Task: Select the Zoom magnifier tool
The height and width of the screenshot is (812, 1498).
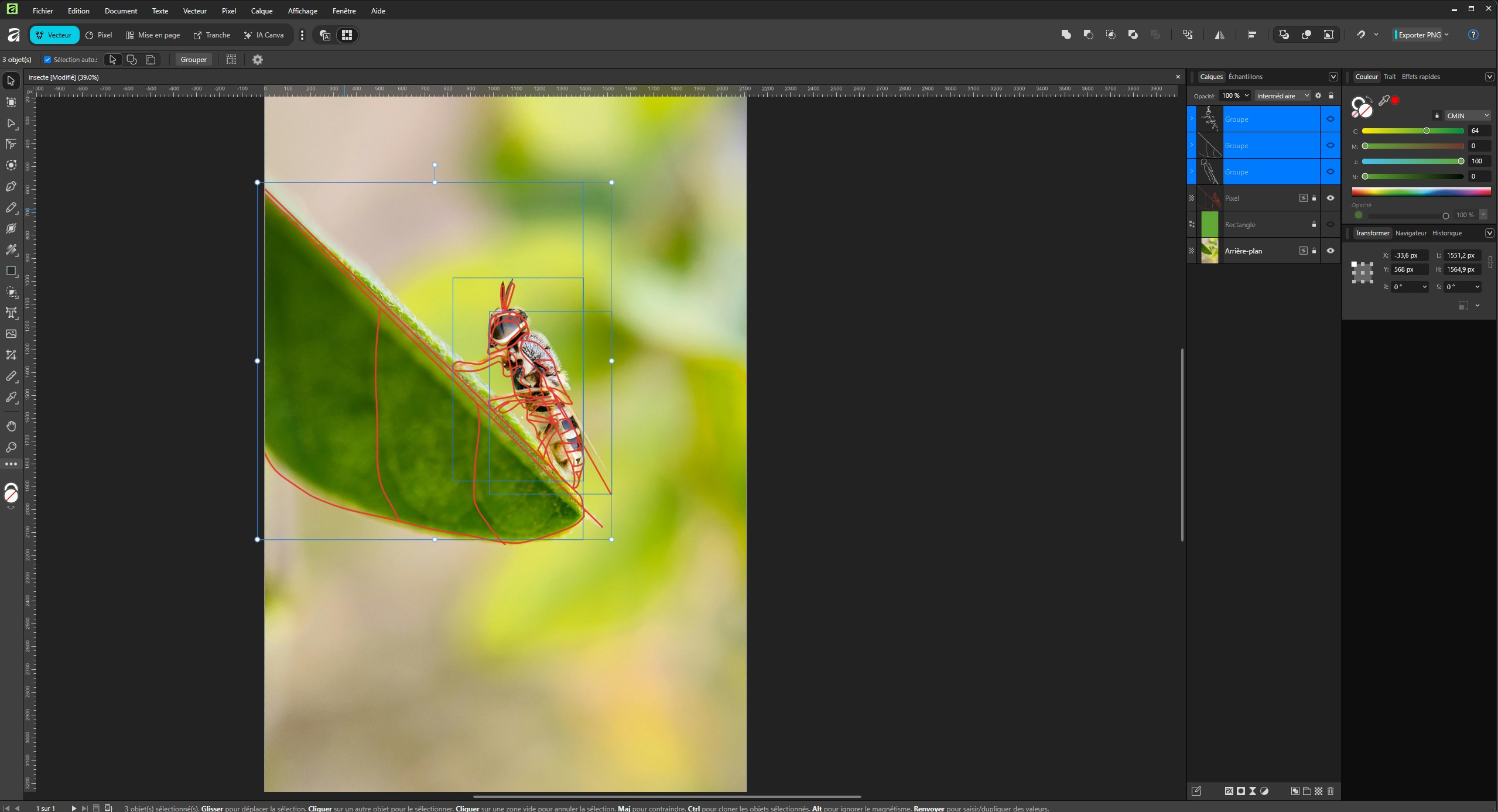Action: click(11, 448)
